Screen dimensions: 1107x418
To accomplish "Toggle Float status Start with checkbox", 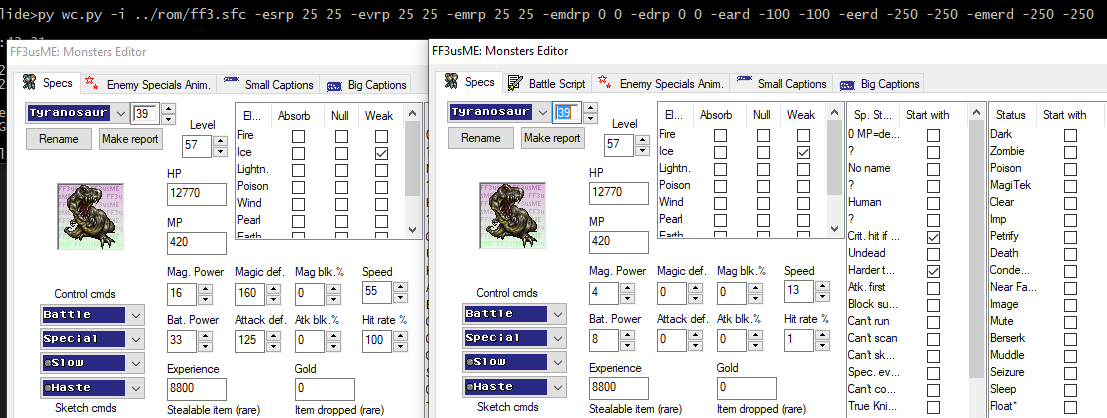I will point(1071,407).
